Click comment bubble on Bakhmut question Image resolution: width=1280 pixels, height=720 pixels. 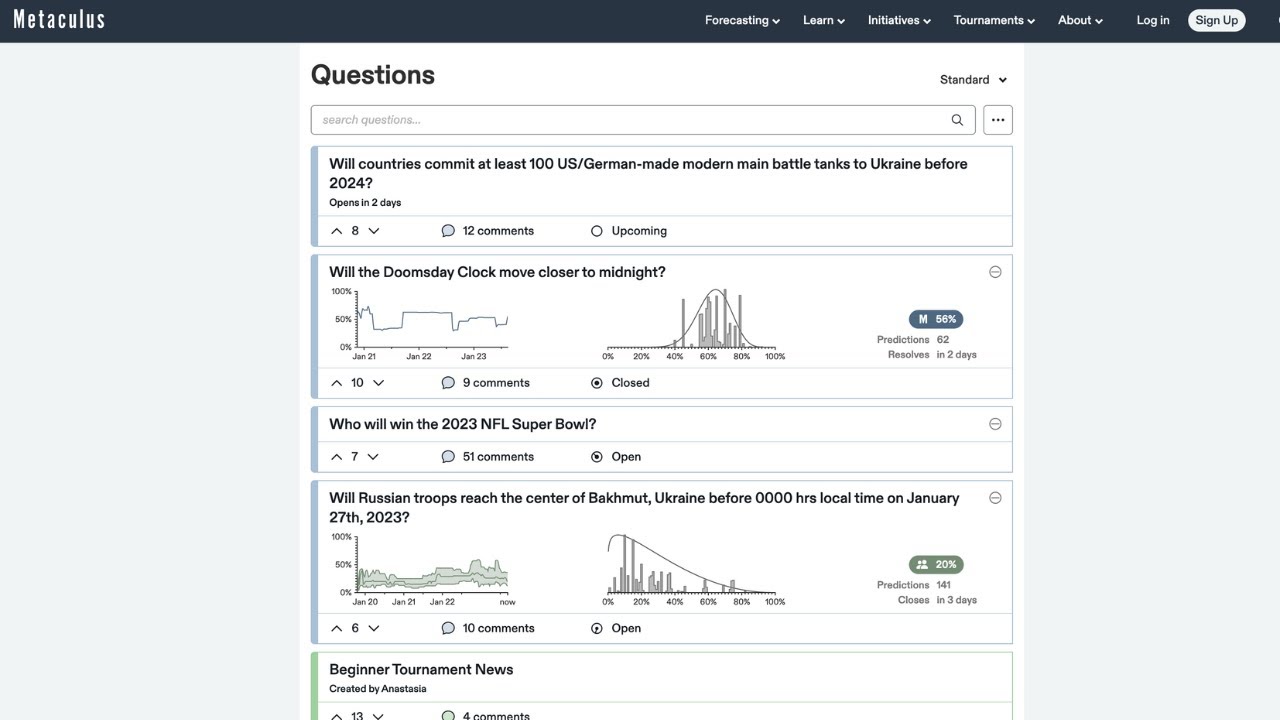[x=448, y=629]
